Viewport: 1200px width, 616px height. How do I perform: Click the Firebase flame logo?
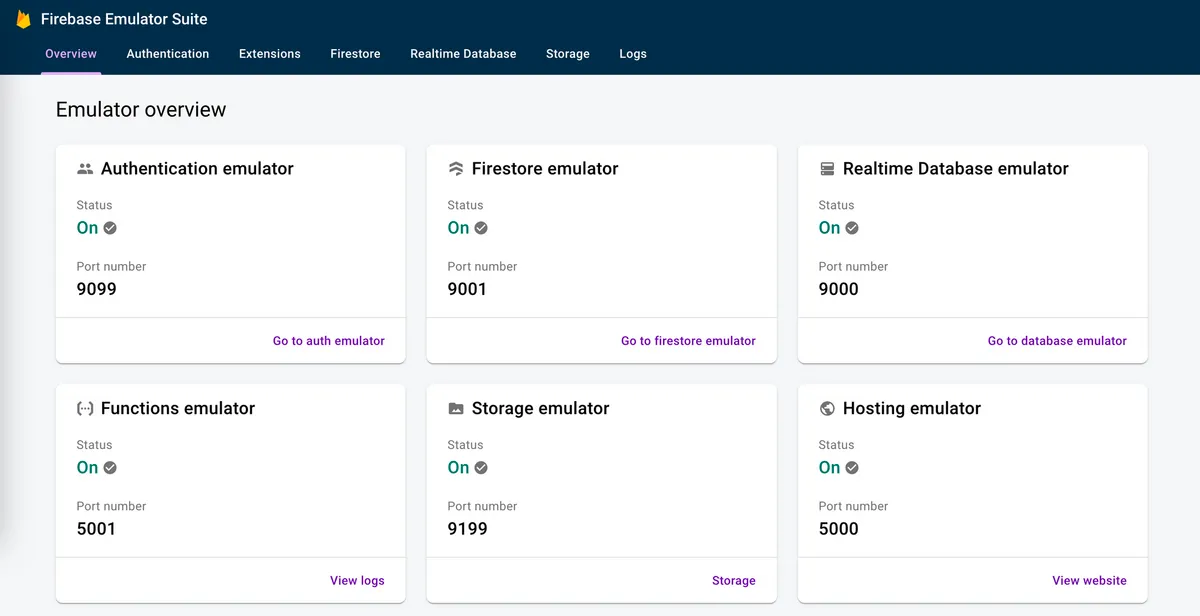click(23, 19)
